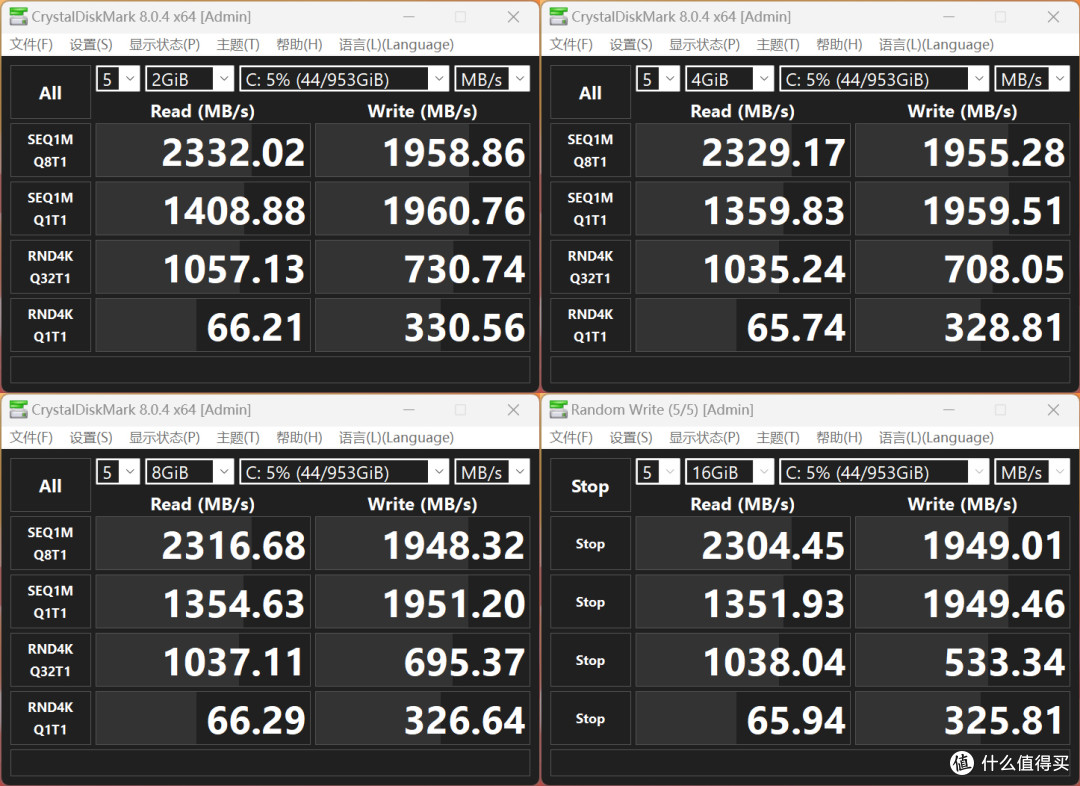Open 设置(S) menu in the 2GiB window
Screen dimensions: 1080x786
pyautogui.click(x=90, y=45)
